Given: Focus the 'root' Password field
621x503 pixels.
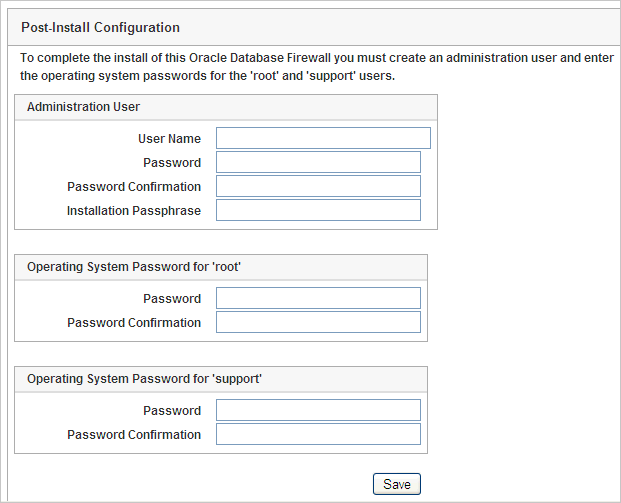Looking at the screenshot, I should 318,298.
